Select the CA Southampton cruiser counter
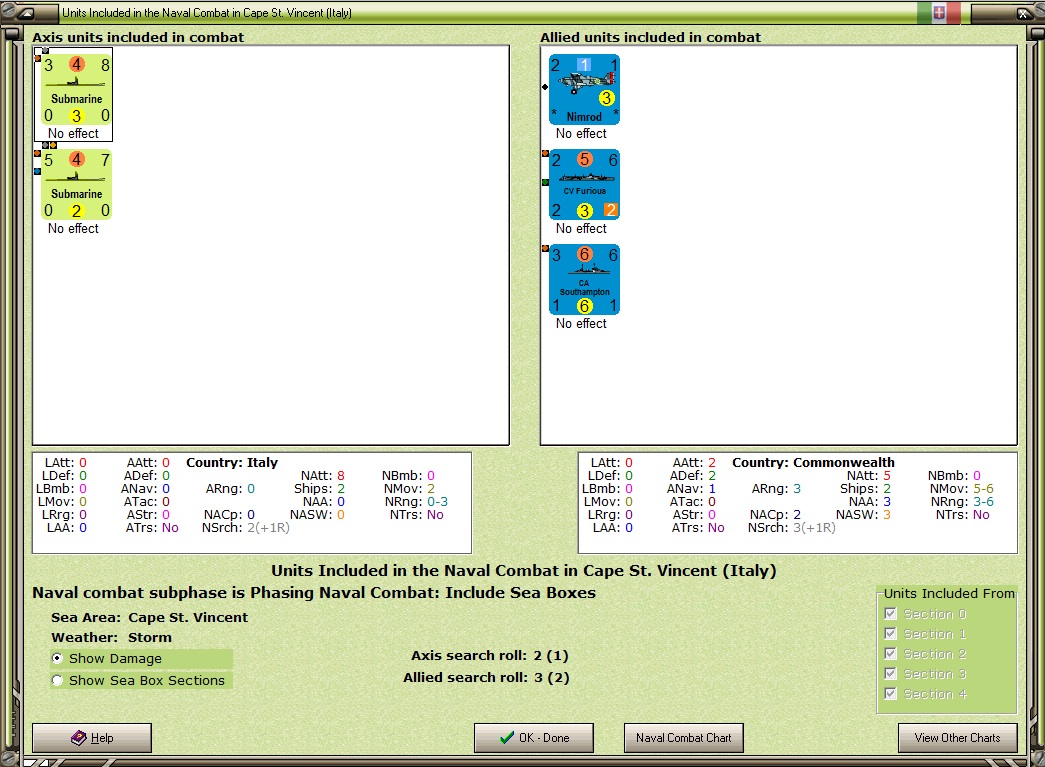Image resolution: width=1045 pixels, height=767 pixels. (x=584, y=280)
